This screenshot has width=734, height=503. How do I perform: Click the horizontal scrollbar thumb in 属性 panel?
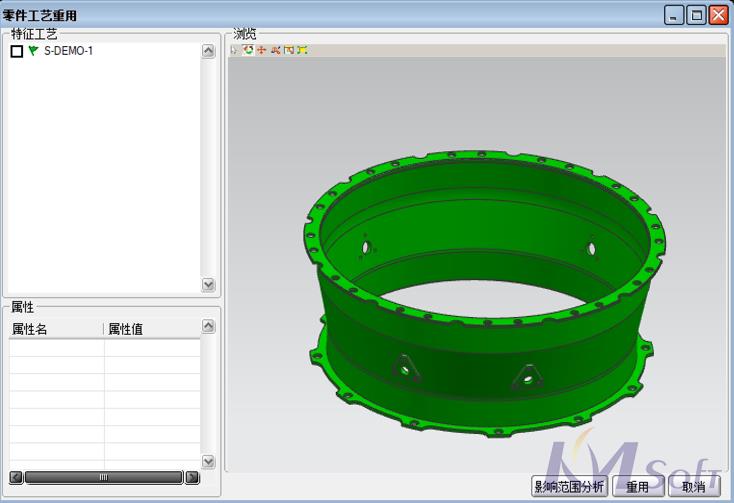[103, 478]
